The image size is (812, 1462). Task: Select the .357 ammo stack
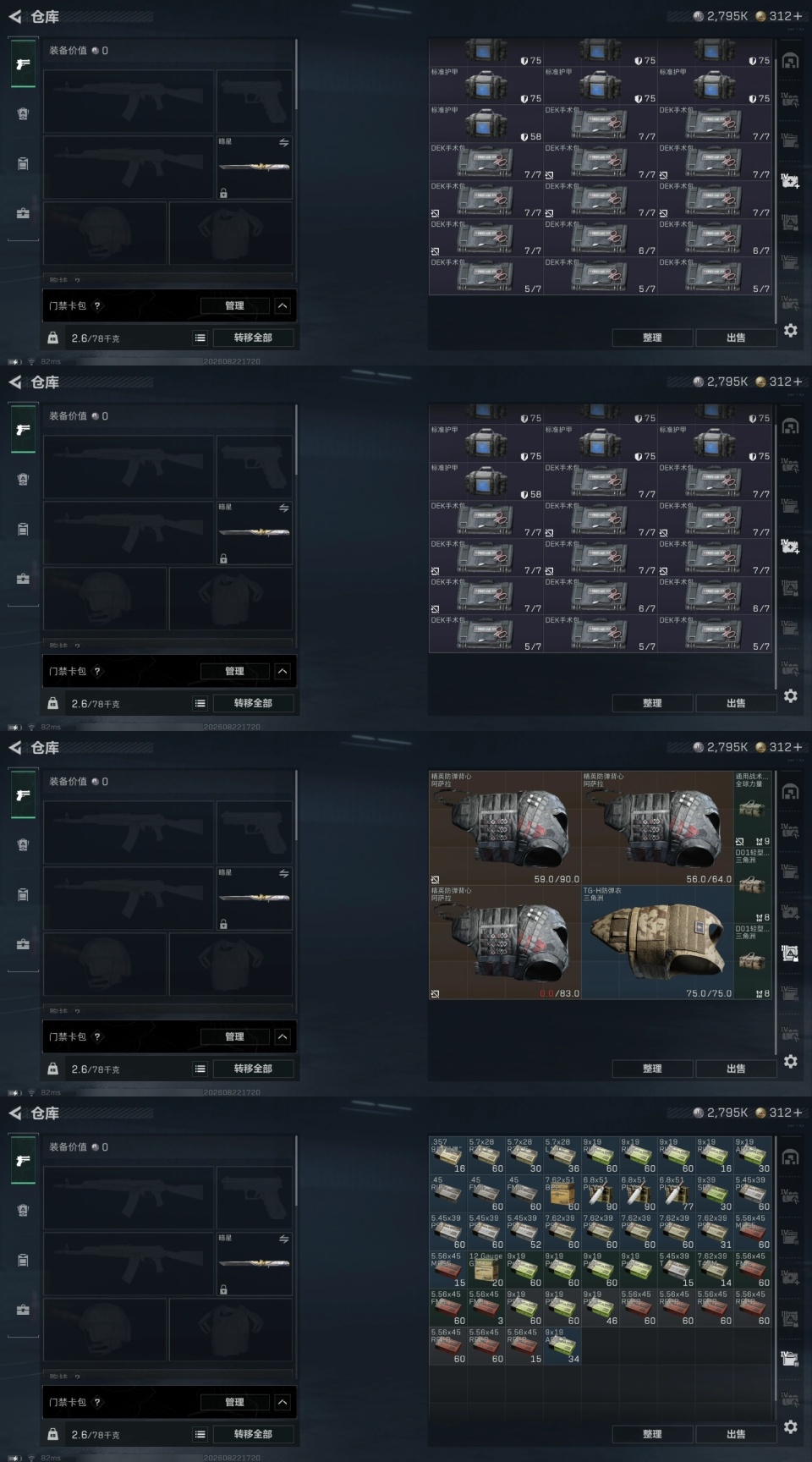447,1155
